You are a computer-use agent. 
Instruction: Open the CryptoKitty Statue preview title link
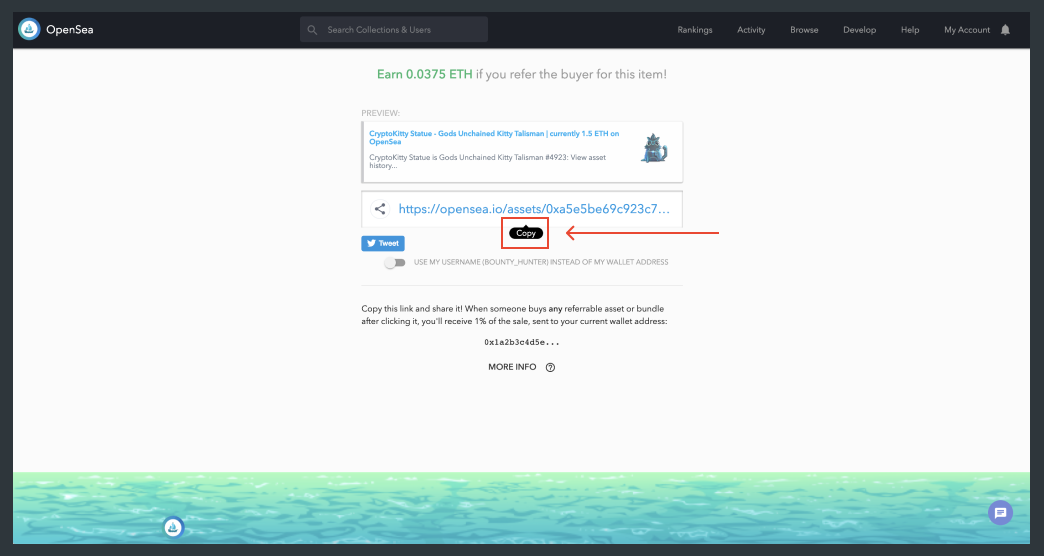coord(494,138)
